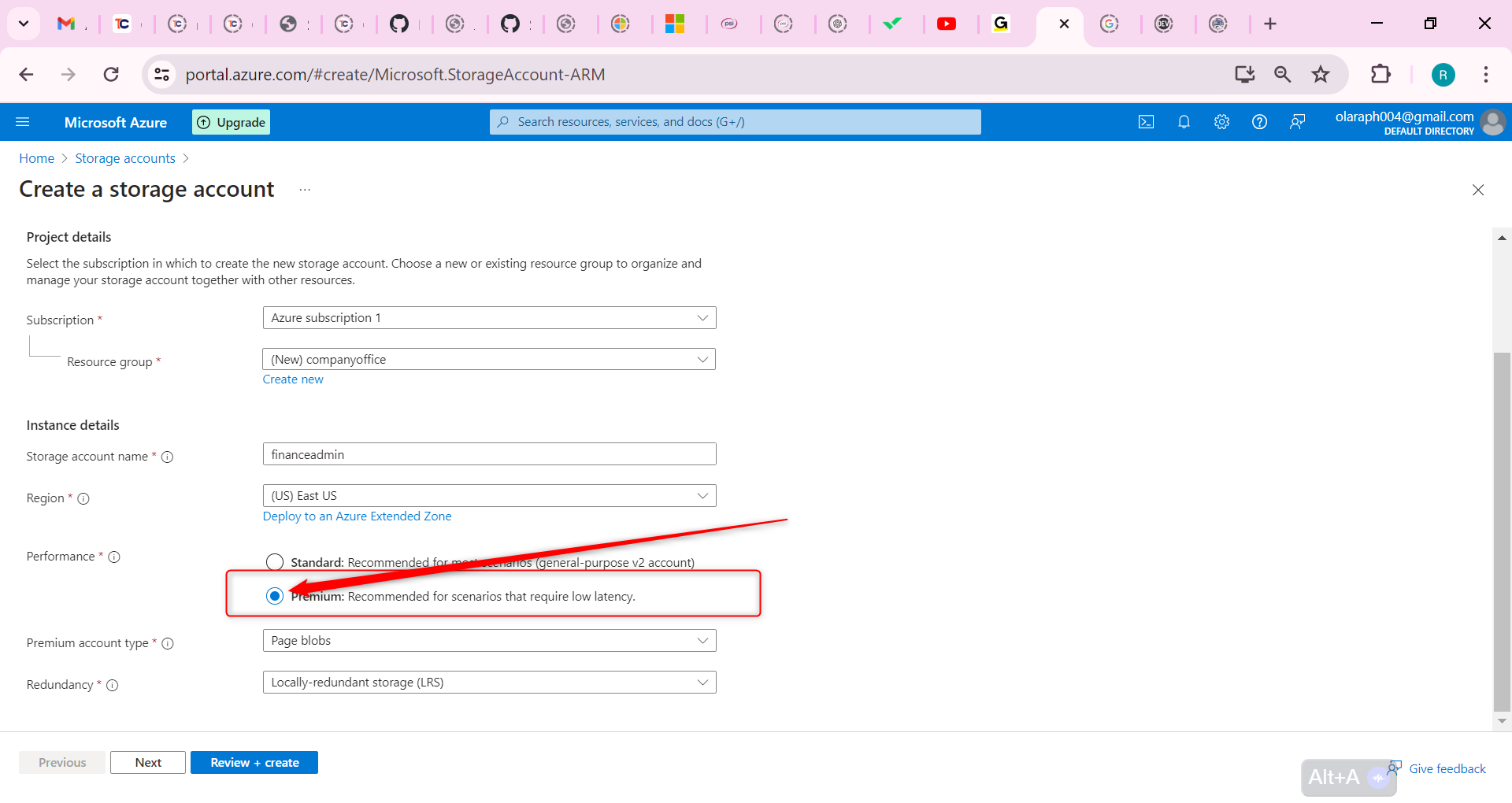This screenshot has width=1512, height=803.
Task: Open the Chrome profile R avatar
Action: tap(1443, 75)
